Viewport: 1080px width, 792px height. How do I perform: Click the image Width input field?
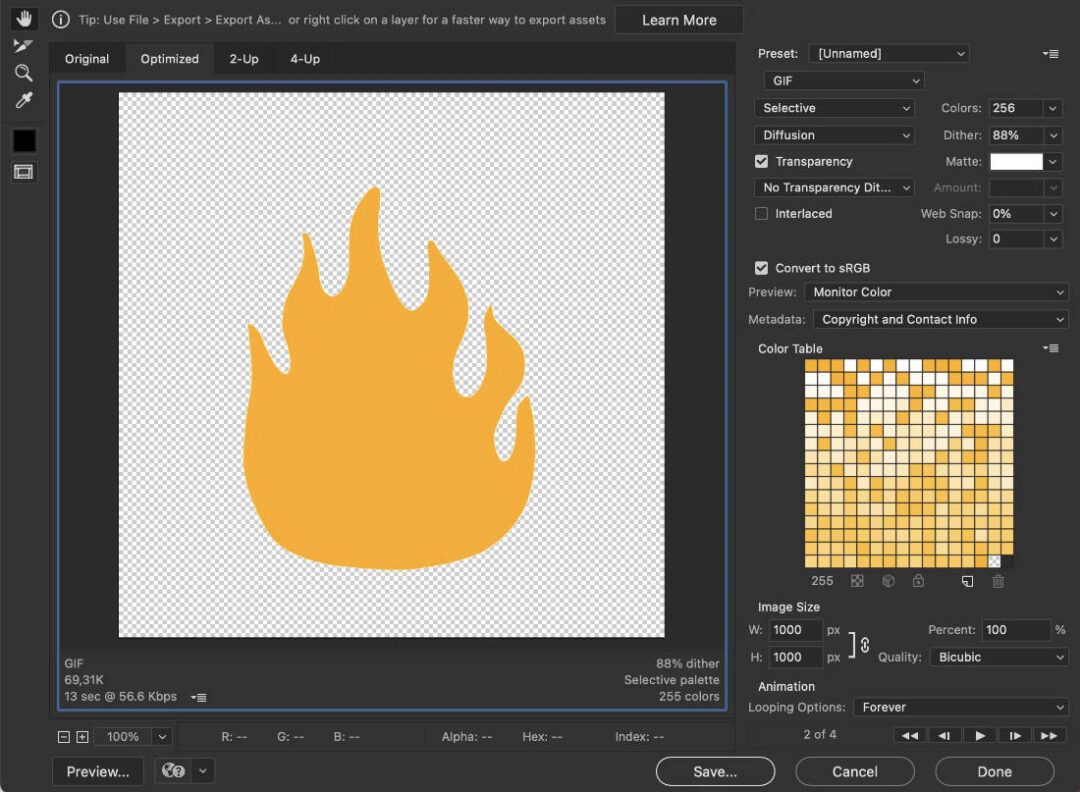coord(796,629)
